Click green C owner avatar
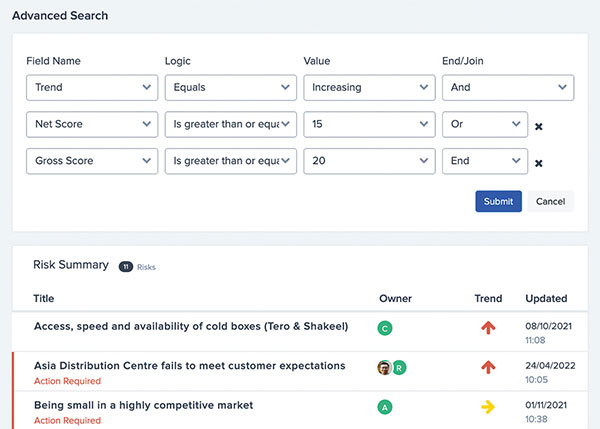Viewport: 600px width, 429px height. click(385, 328)
